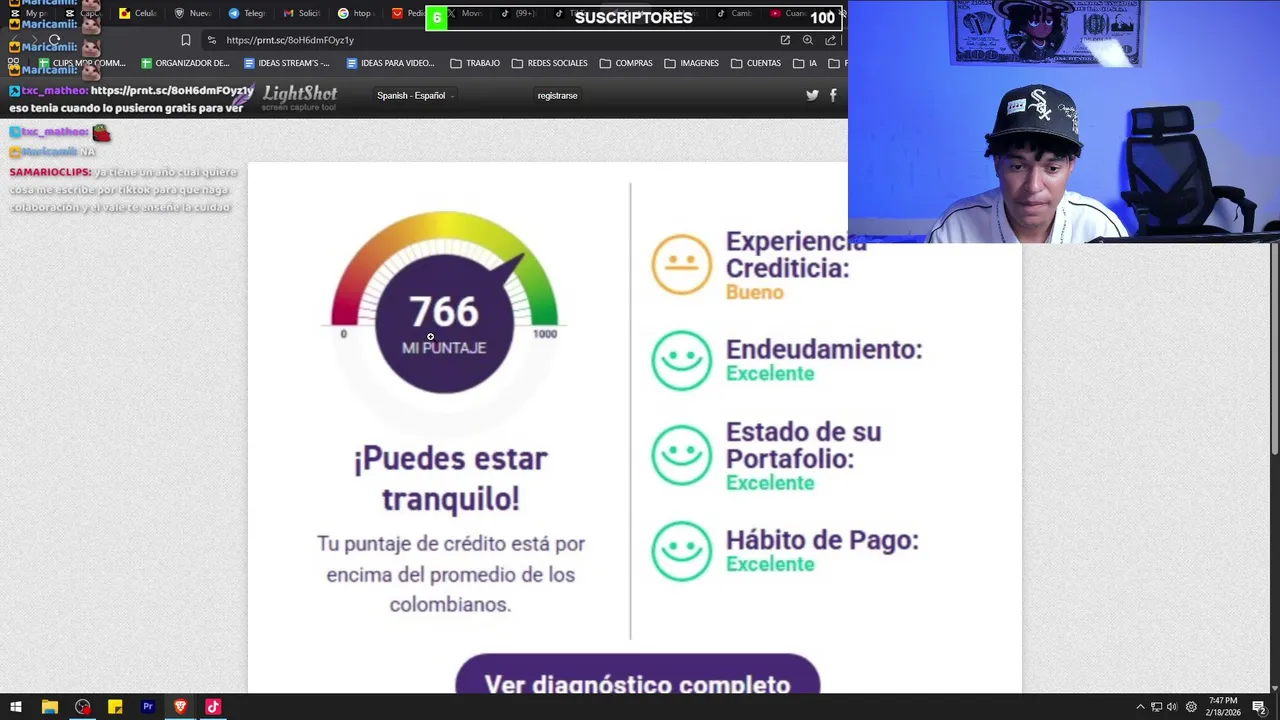The height and width of the screenshot is (720, 1280).
Task: Click the 'Endeudamiento:' label
Action: [x=824, y=349]
